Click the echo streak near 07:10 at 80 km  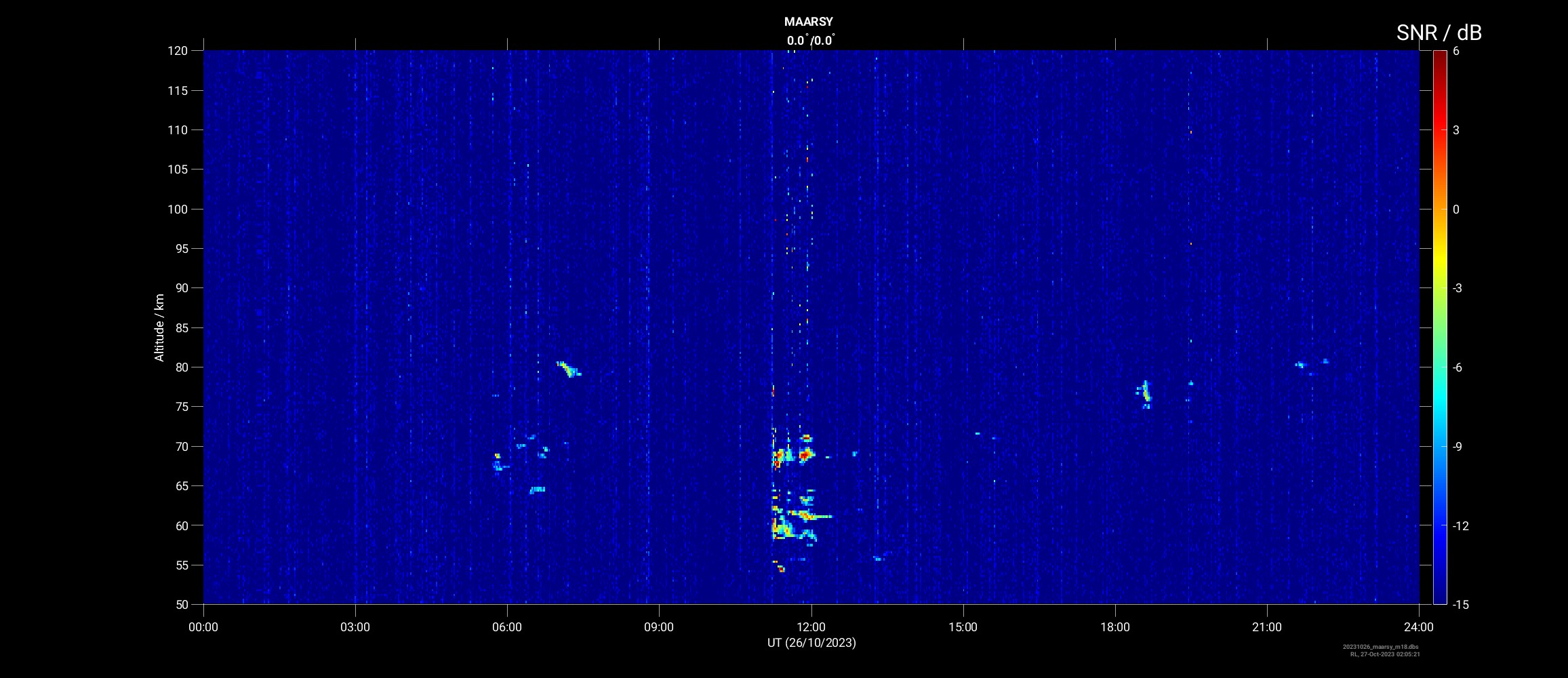[569, 369]
